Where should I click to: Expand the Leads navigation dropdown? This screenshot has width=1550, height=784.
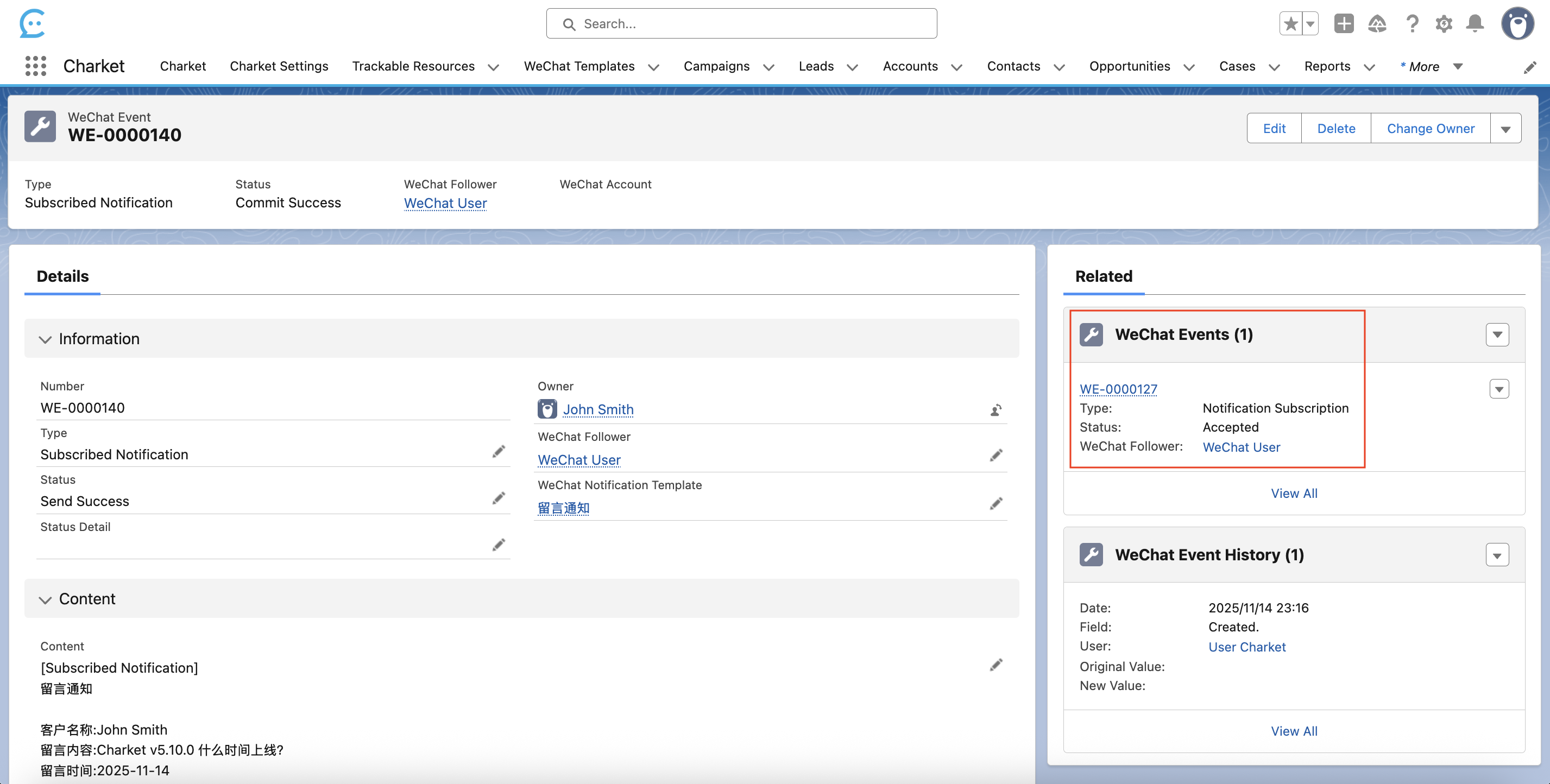852,67
